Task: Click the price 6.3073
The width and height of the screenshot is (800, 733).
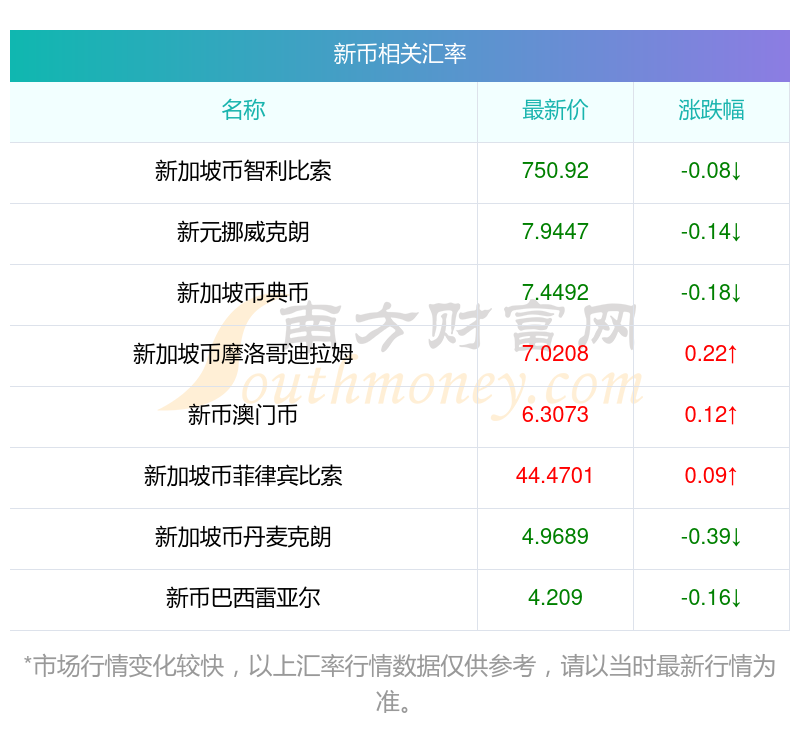Action: pos(555,414)
